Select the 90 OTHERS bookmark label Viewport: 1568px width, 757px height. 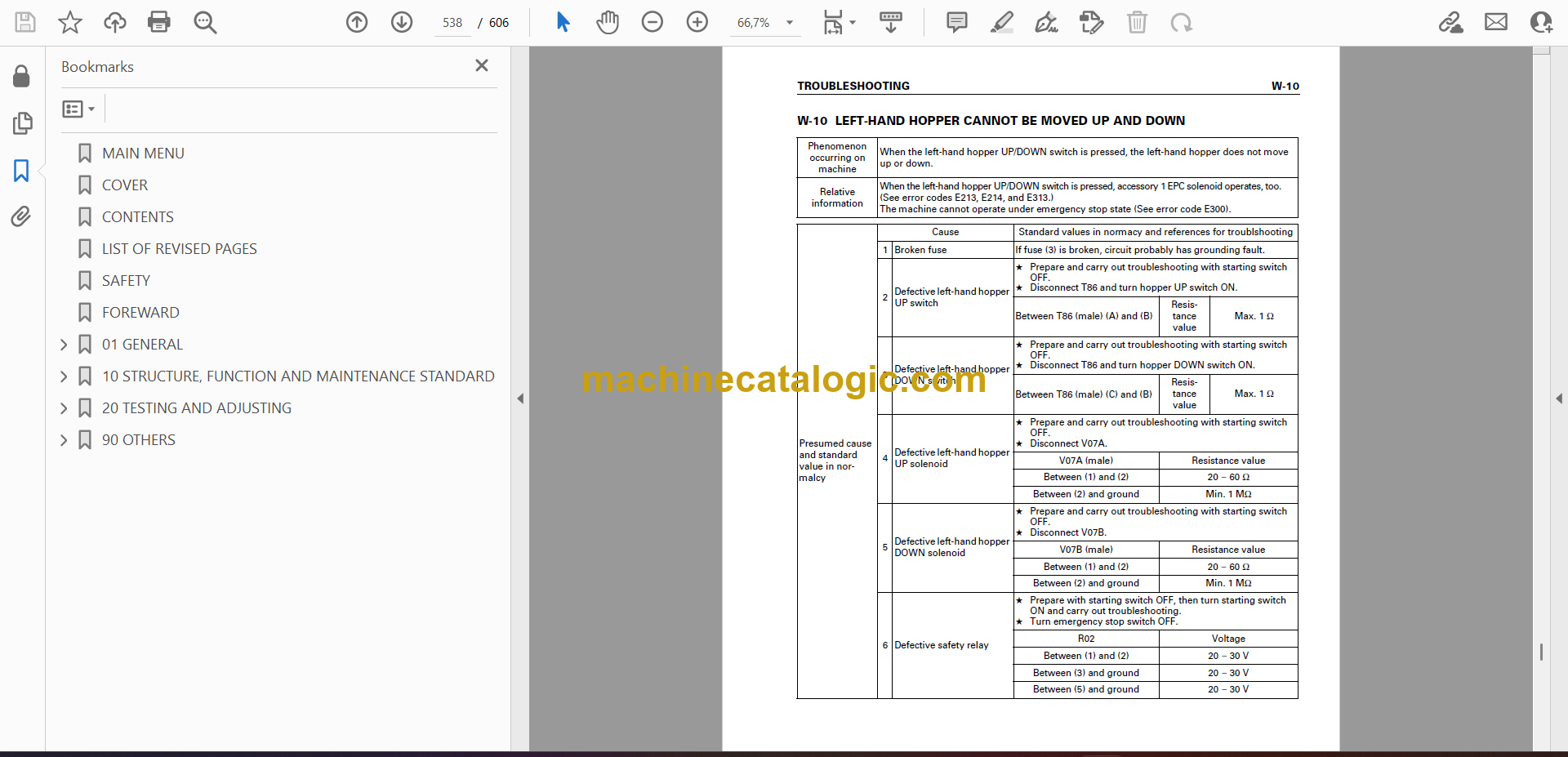click(139, 440)
